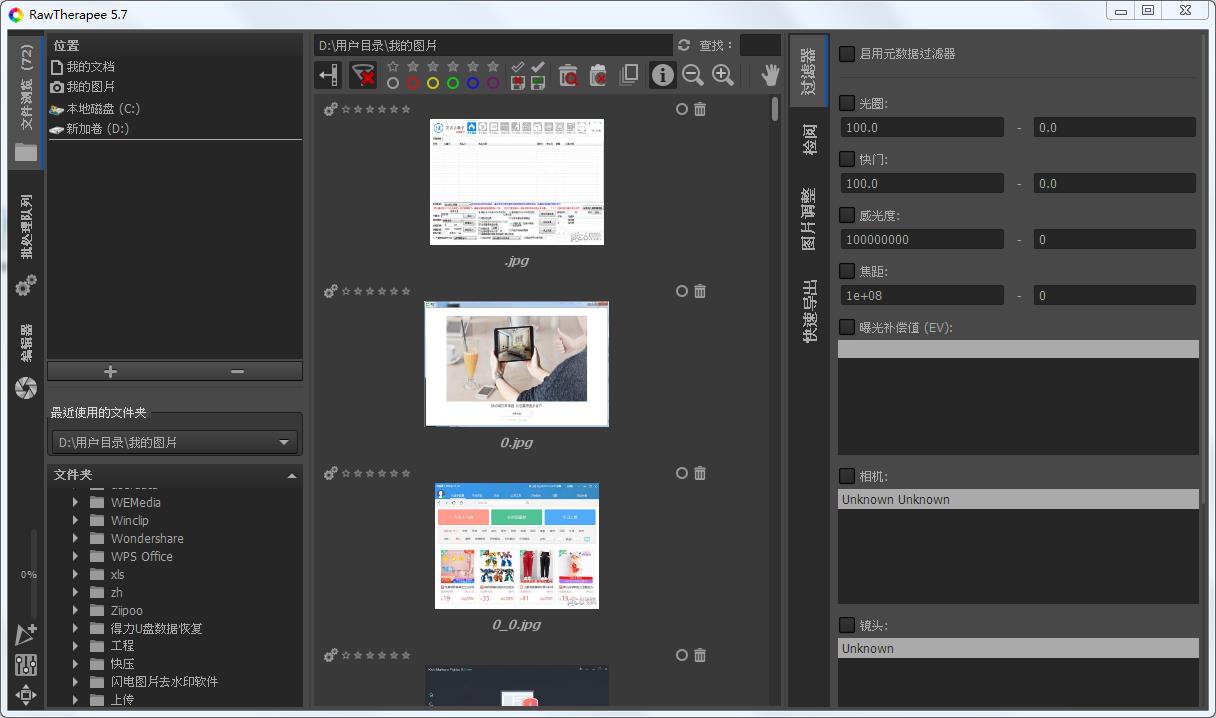Toggle fullscreen mode with the arrows icon
The width and height of the screenshot is (1216, 718).
pos(26,695)
